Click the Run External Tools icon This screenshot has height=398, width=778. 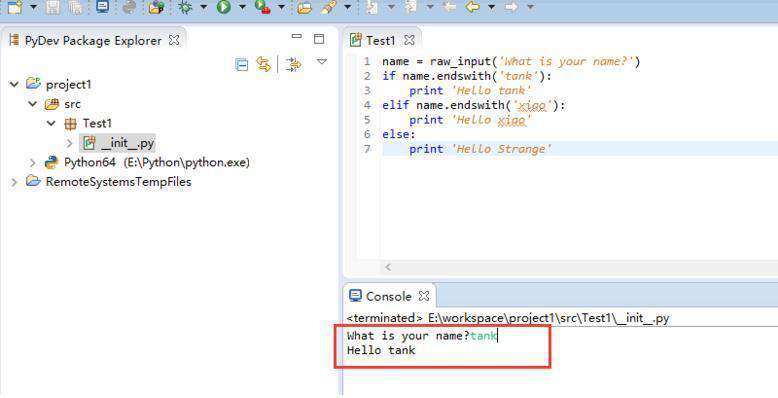[x=262, y=7]
